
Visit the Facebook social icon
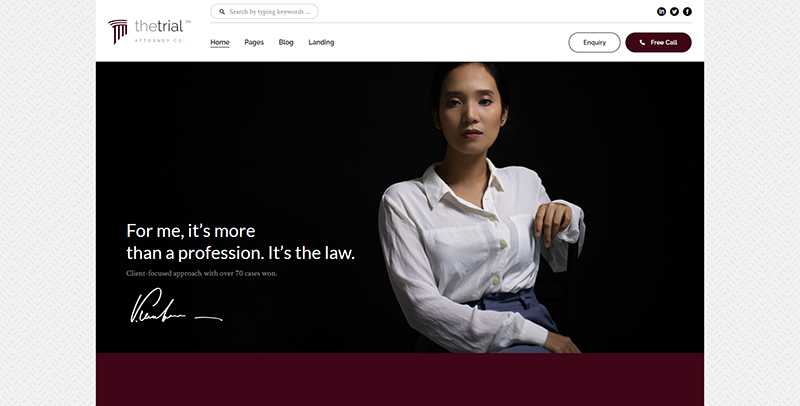pos(687,12)
